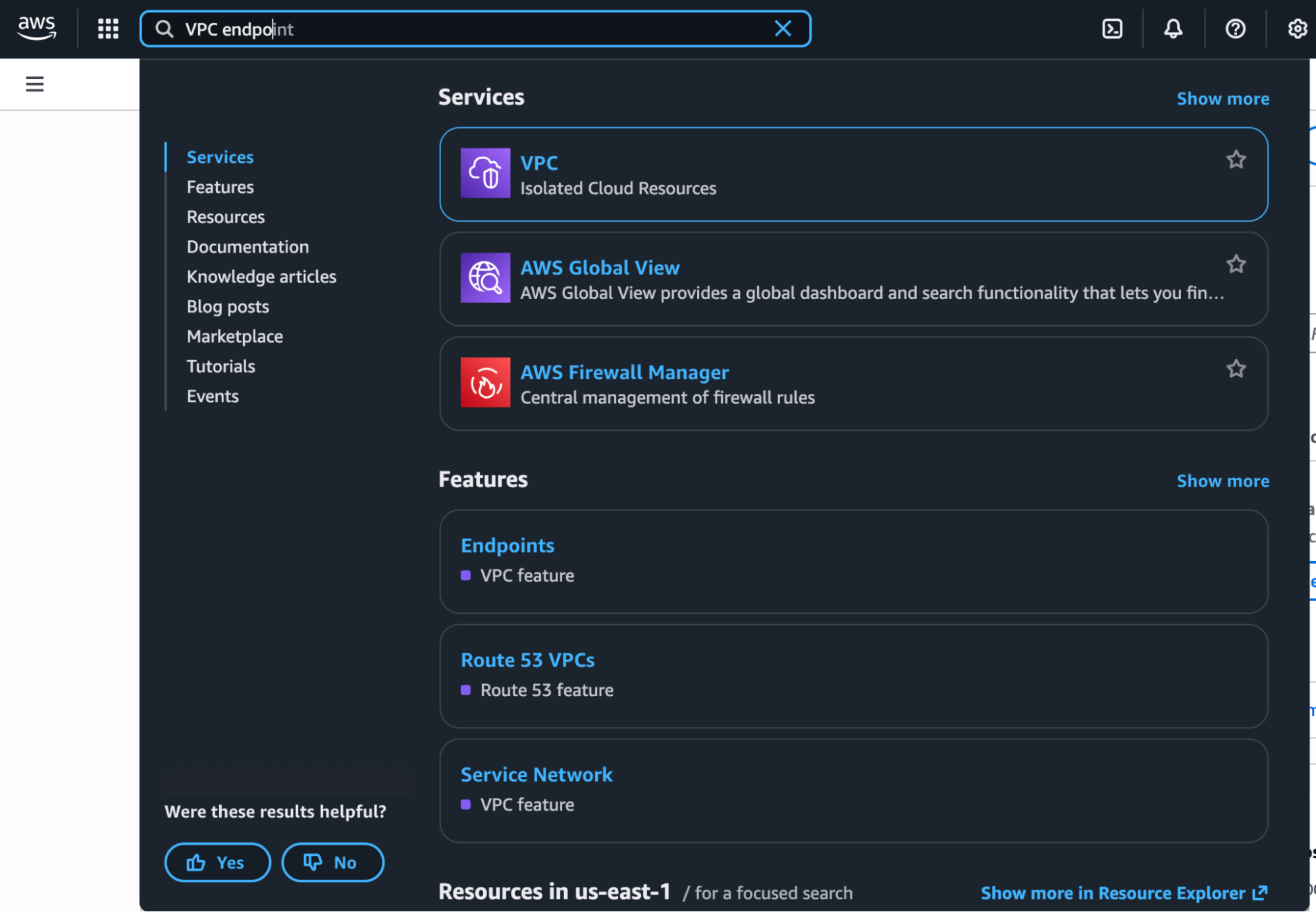1316x912 pixels.
Task: Jump to the Documentation results category
Action: click(x=248, y=247)
